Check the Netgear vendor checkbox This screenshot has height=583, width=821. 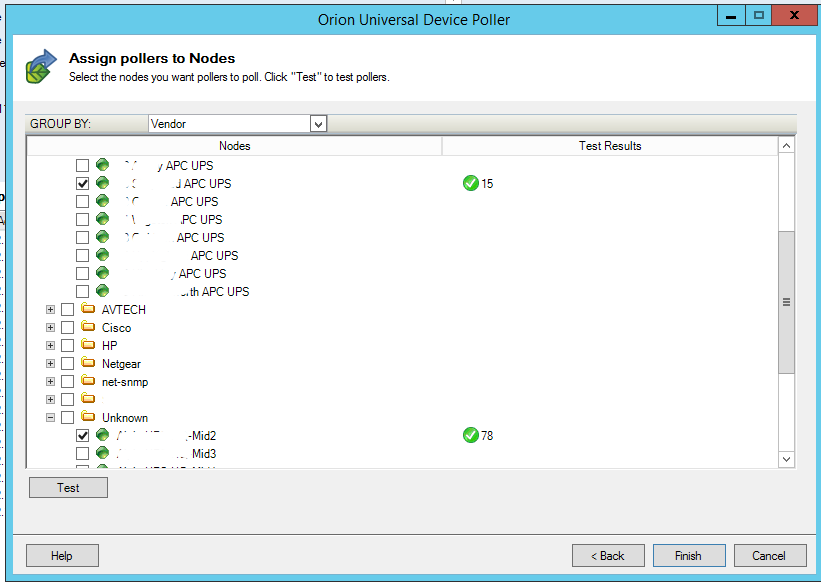(x=68, y=364)
